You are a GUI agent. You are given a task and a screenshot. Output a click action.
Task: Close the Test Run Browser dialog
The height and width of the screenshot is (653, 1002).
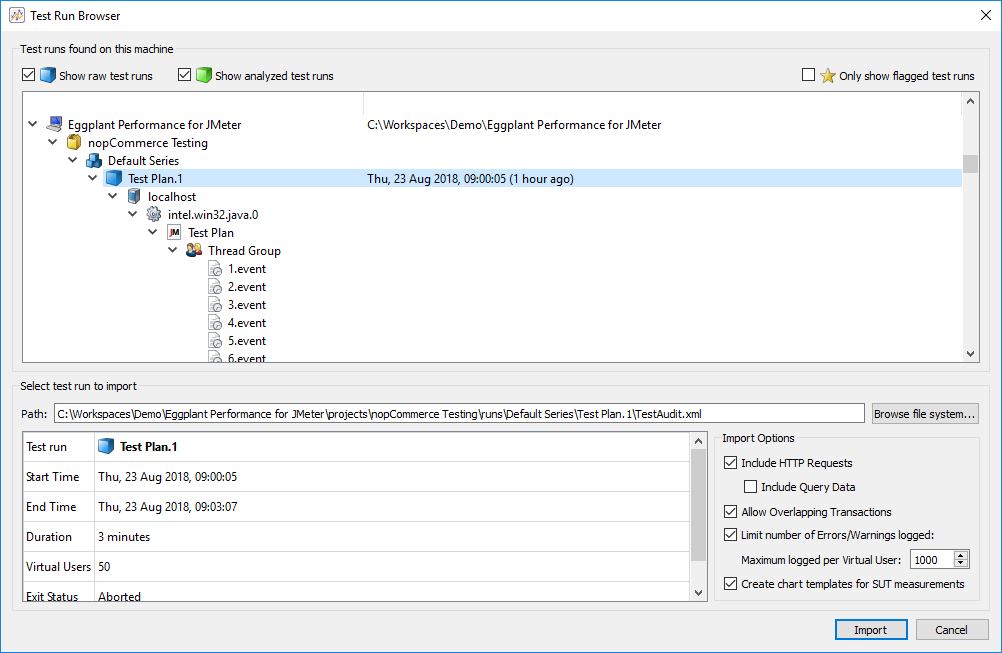(x=985, y=15)
